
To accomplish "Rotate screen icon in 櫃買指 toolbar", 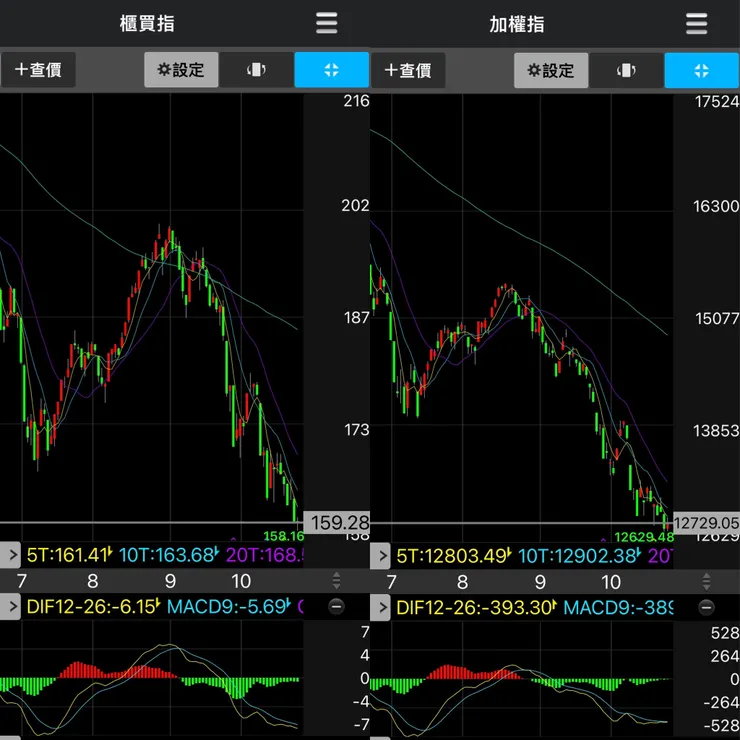I will (x=256, y=70).
